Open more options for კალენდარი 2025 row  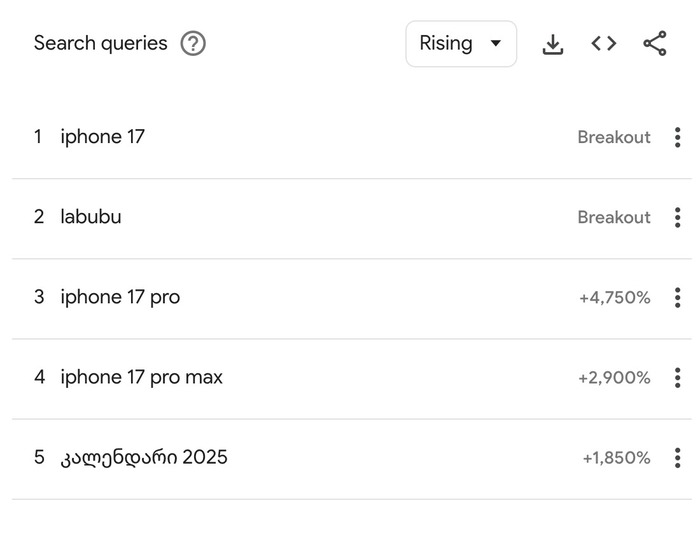coord(678,458)
